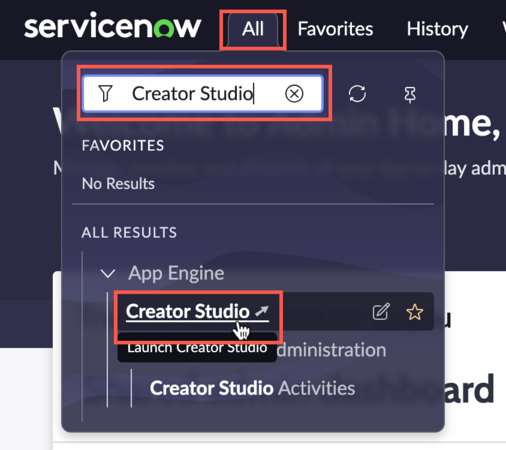Collapse the App Engine section chevron
The image size is (506, 450).
[108, 274]
